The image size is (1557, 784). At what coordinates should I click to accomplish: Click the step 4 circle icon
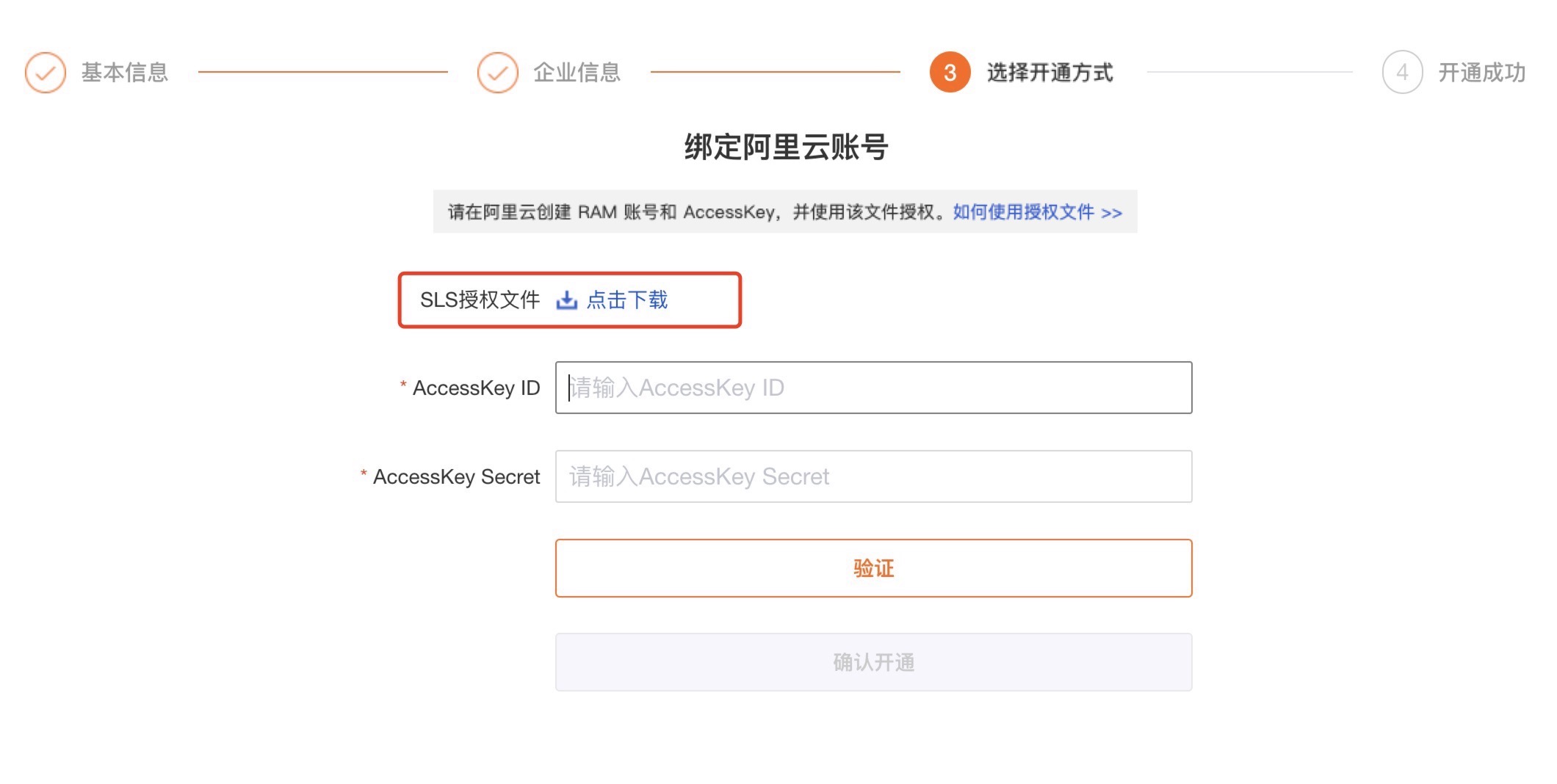pos(1403,73)
